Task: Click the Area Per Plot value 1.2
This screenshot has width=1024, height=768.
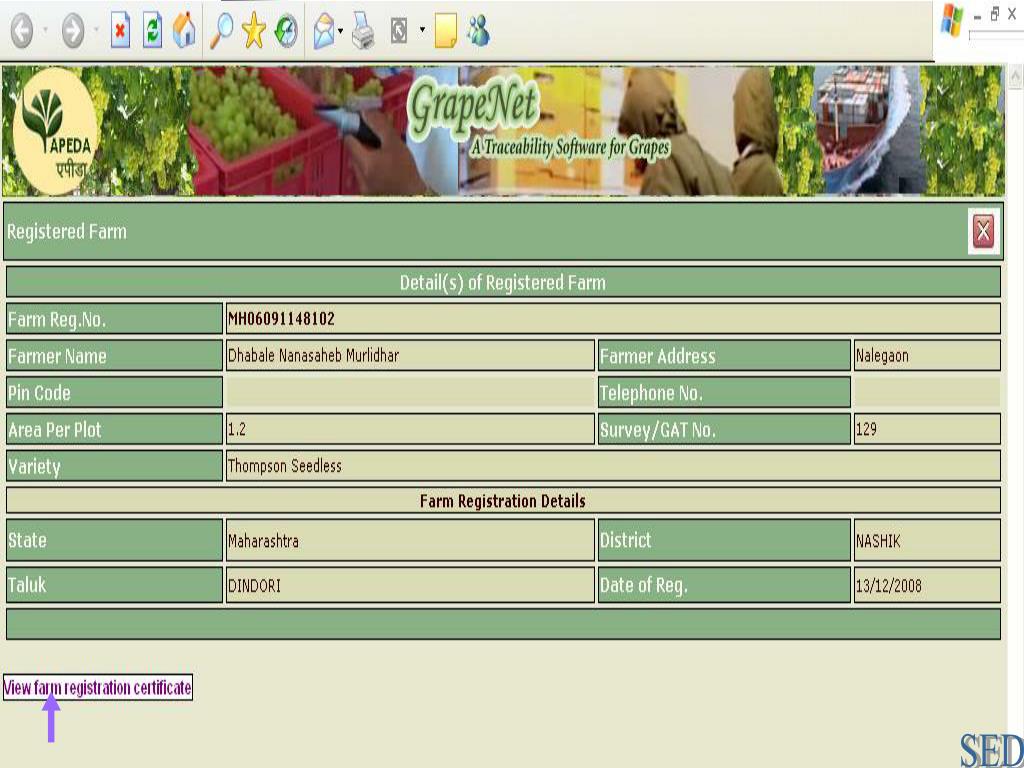Action: pos(236,429)
